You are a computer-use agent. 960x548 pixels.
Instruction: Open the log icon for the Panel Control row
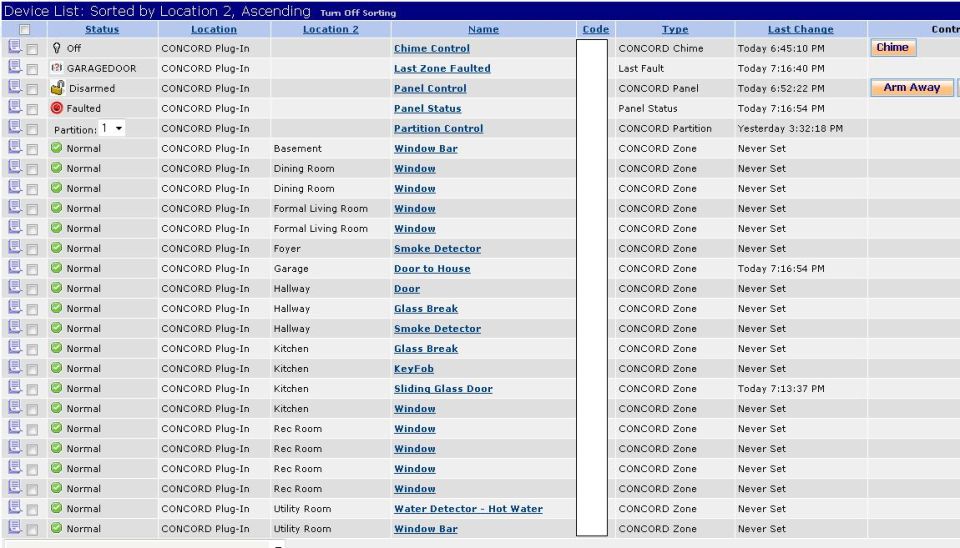coord(15,88)
